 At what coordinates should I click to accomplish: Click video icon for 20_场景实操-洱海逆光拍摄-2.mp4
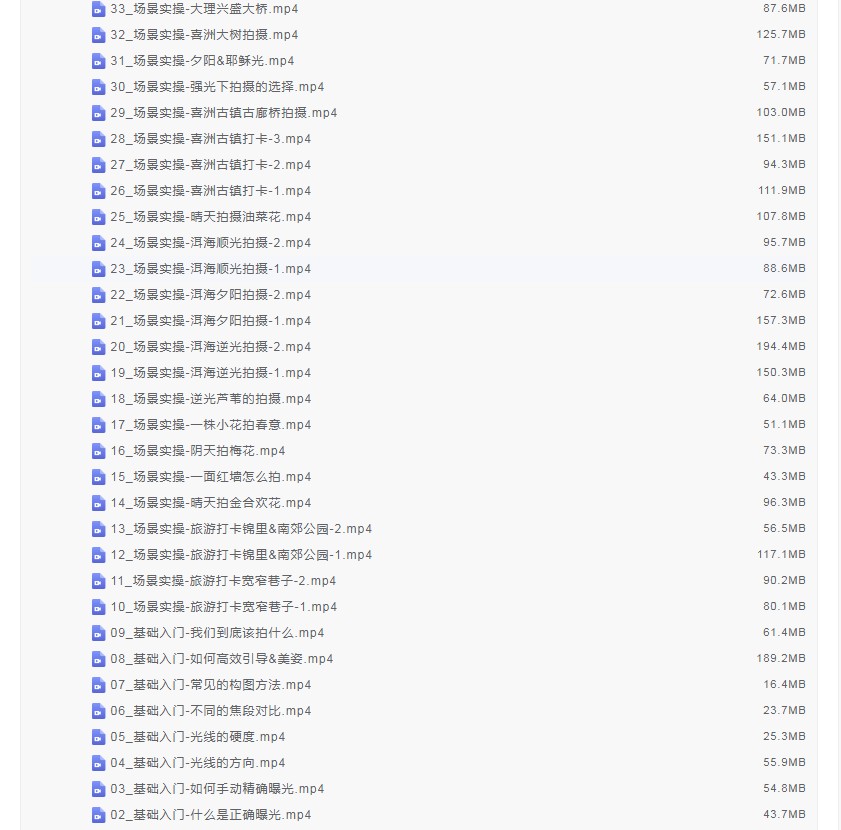(x=98, y=347)
